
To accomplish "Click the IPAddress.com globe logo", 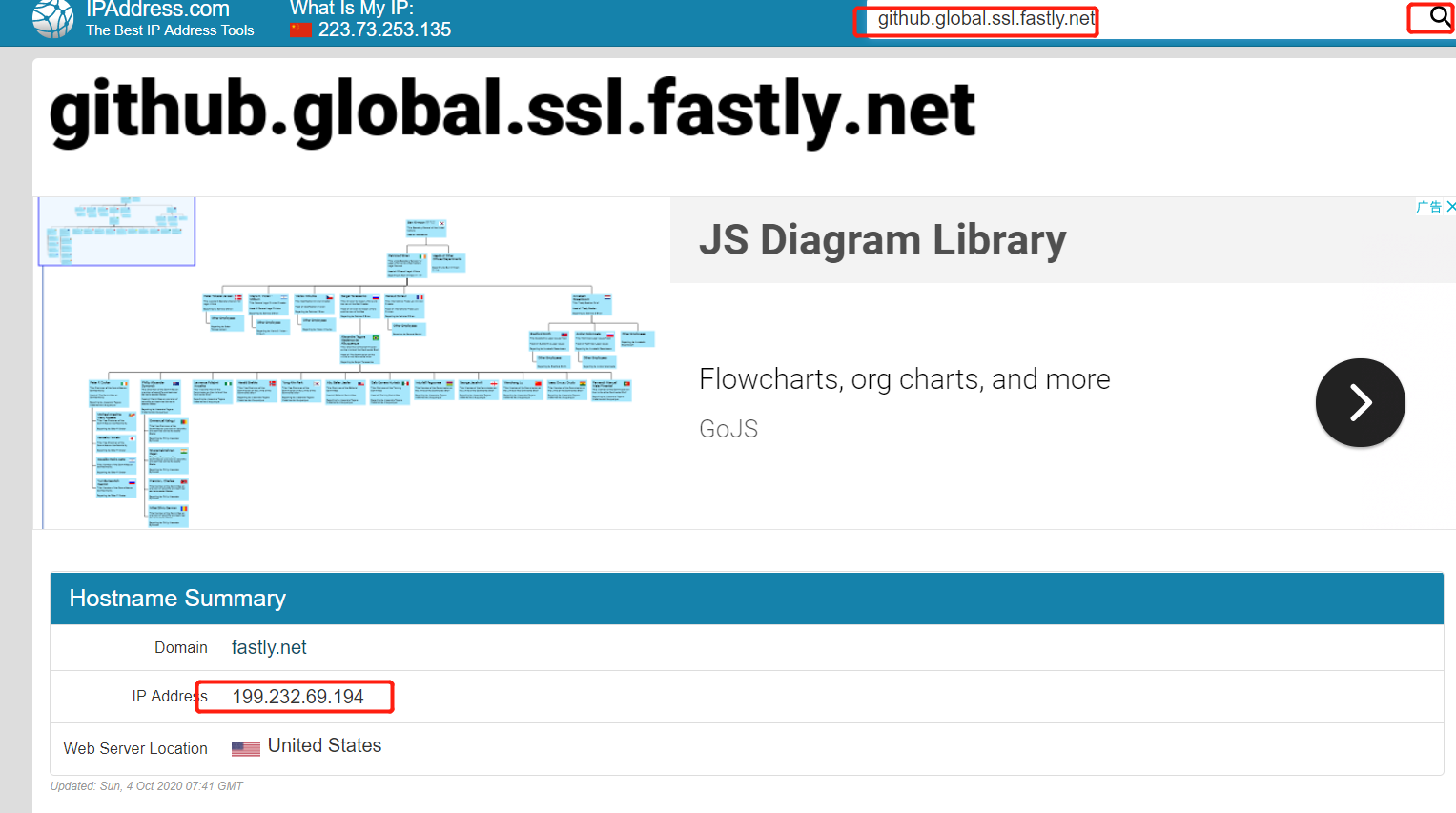I will coord(52,18).
